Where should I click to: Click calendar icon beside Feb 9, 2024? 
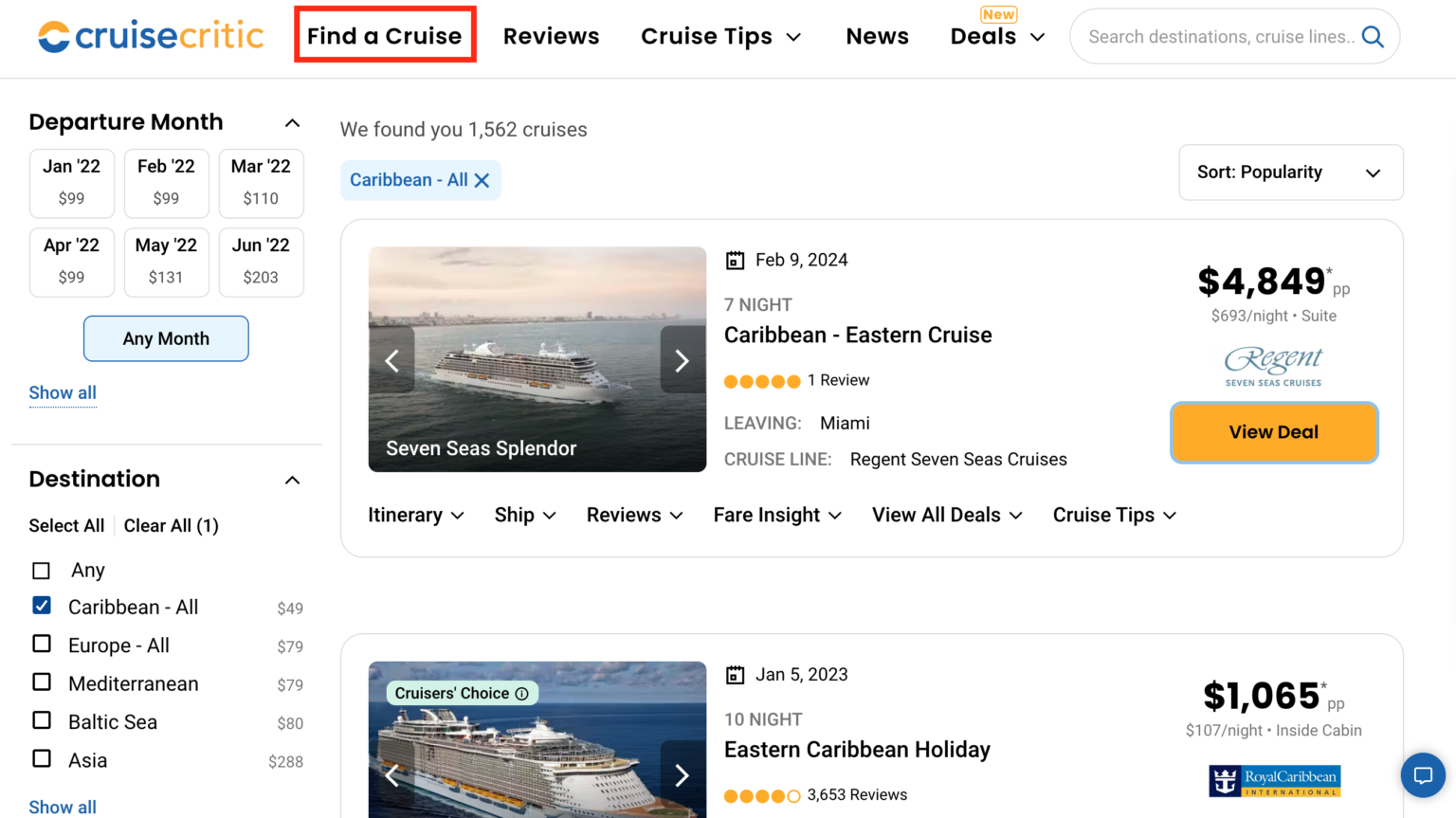click(735, 261)
